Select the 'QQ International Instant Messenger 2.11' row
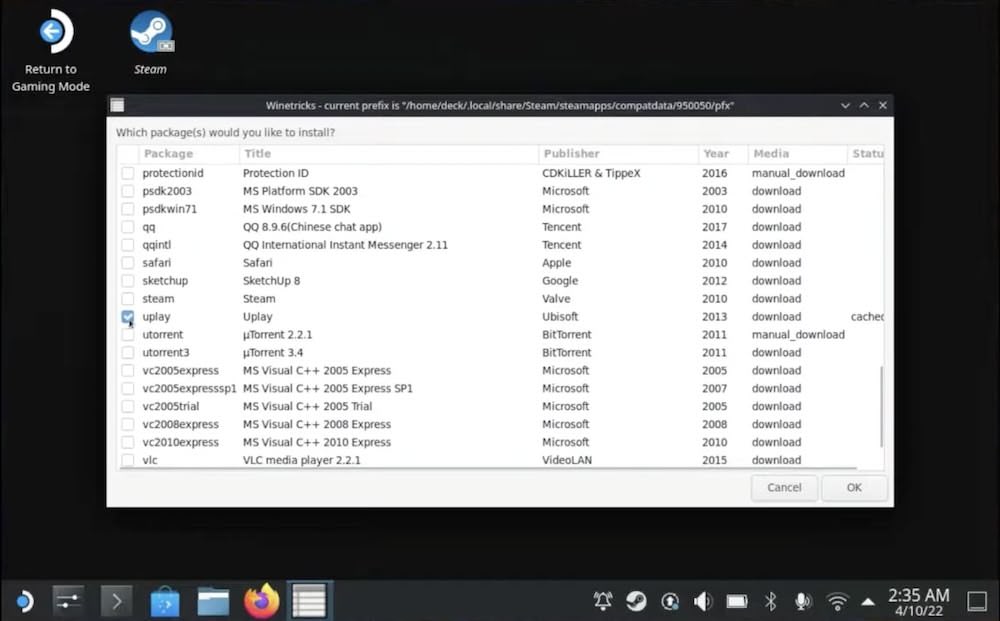1000x621 pixels. point(501,245)
